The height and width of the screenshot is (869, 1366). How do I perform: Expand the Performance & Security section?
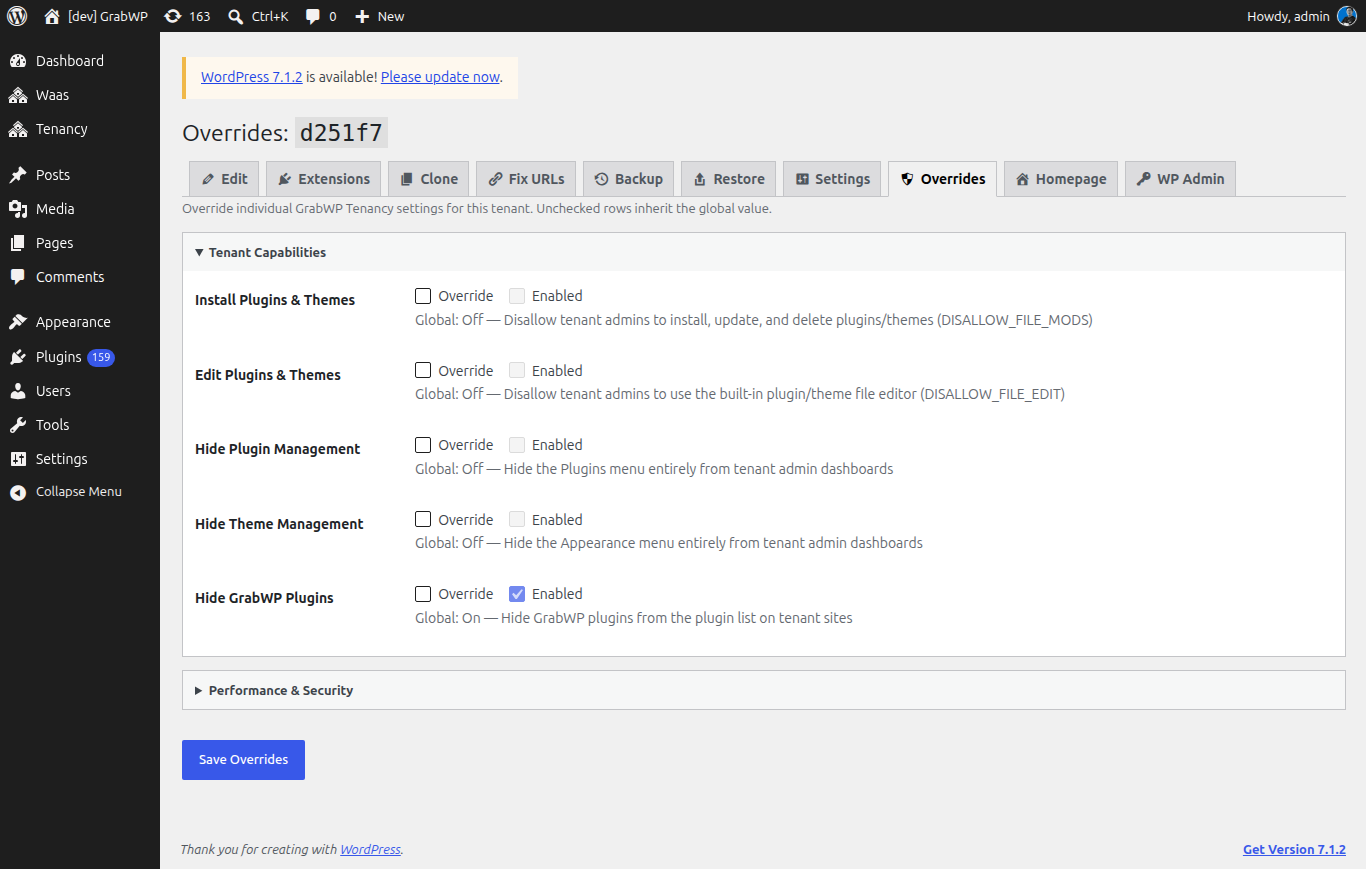tap(763, 690)
